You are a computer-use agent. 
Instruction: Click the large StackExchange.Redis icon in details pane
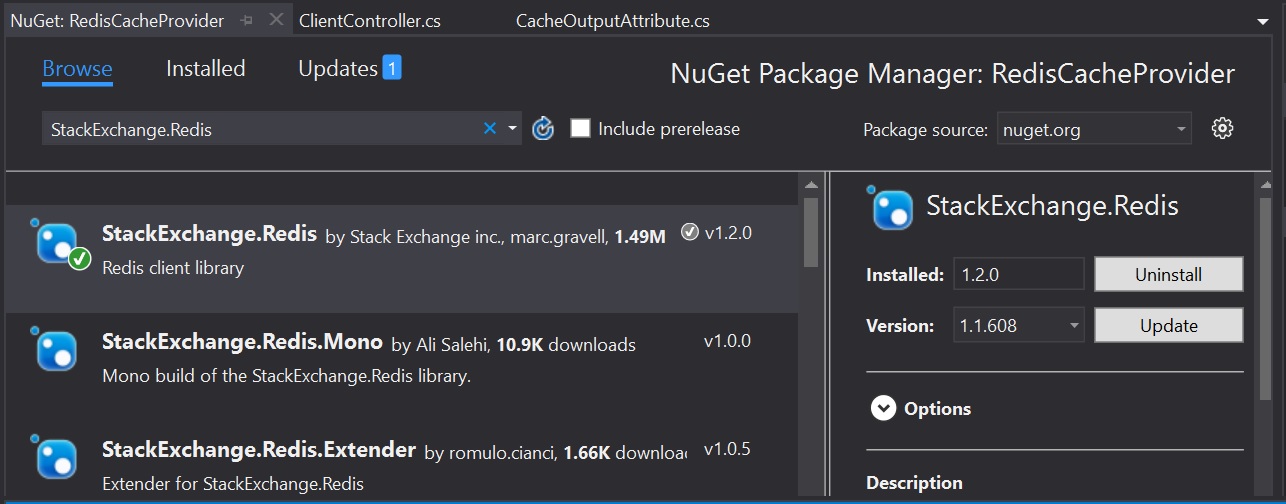pyautogui.click(x=890, y=207)
